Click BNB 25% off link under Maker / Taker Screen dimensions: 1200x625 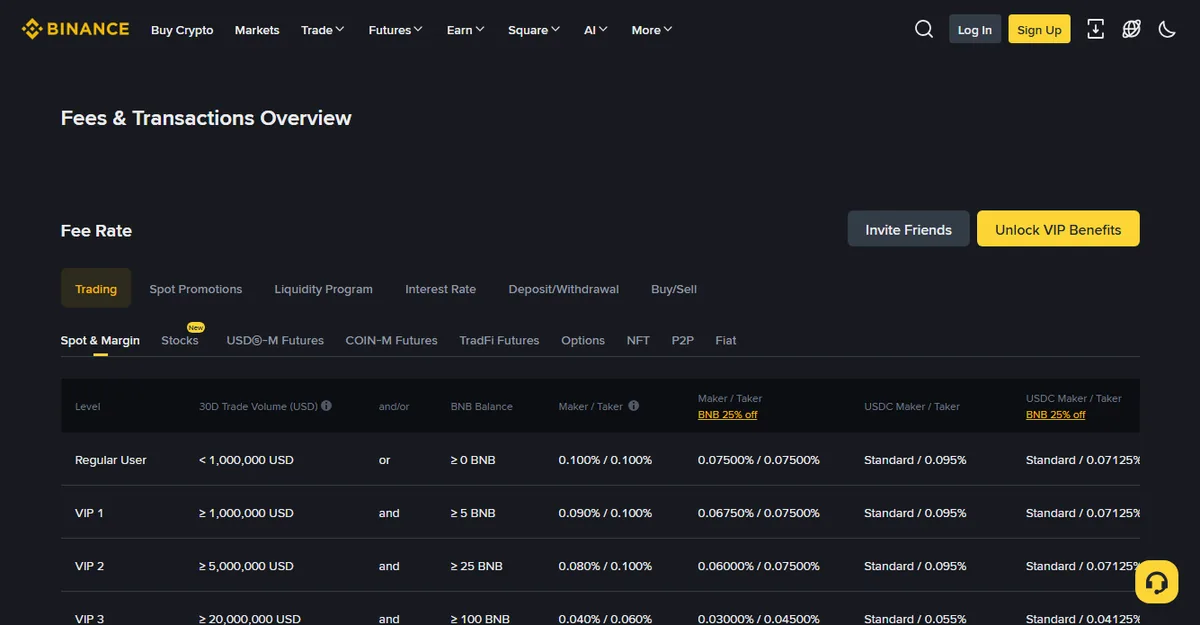(728, 414)
